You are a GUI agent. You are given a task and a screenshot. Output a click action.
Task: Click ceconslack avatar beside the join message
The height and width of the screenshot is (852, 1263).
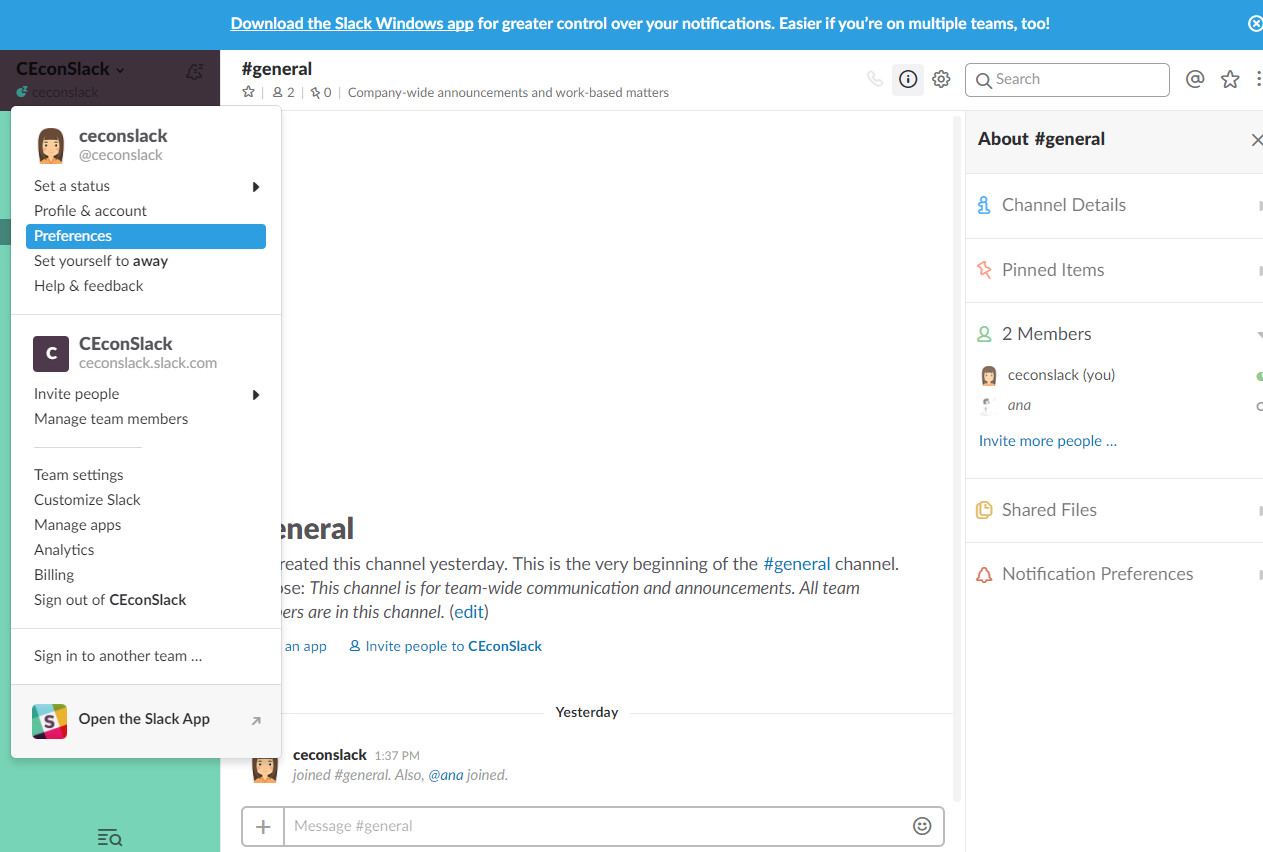[x=265, y=767]
